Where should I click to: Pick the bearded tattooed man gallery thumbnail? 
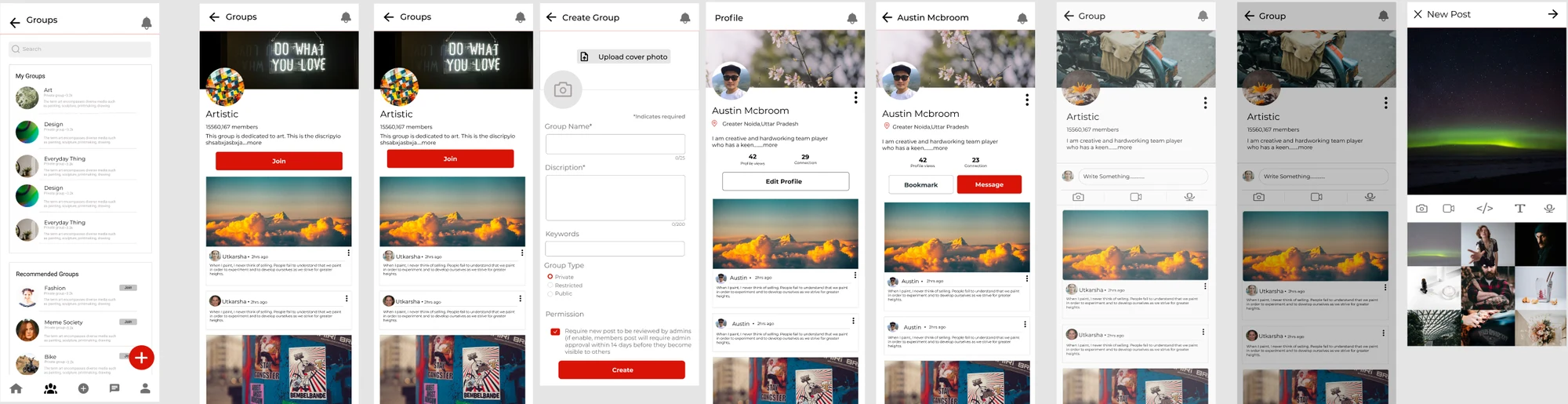pyautogui.click(x=1487, y=289)
